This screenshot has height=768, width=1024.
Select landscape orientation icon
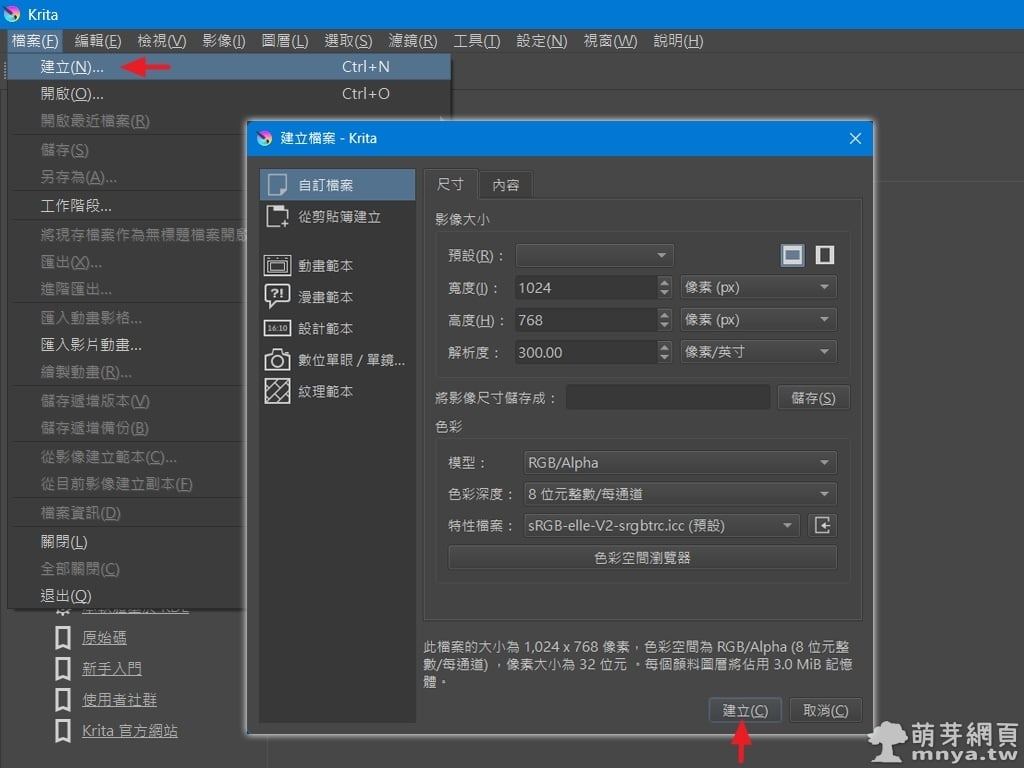tap(793, 255)
